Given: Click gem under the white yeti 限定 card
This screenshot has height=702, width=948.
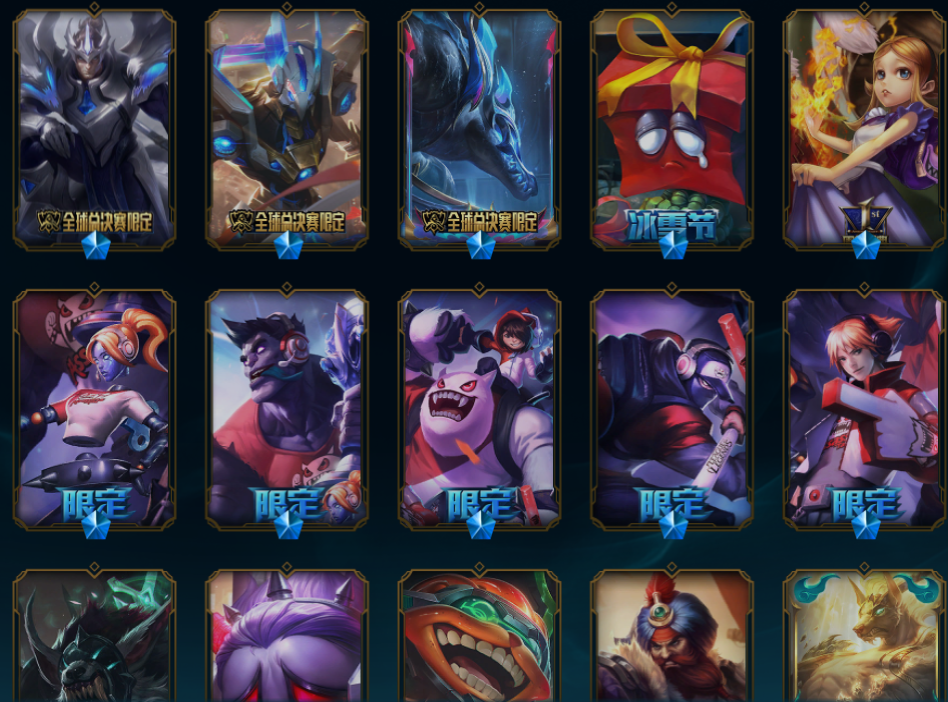Looking at the screenshot, I should (x=481, y=526).
